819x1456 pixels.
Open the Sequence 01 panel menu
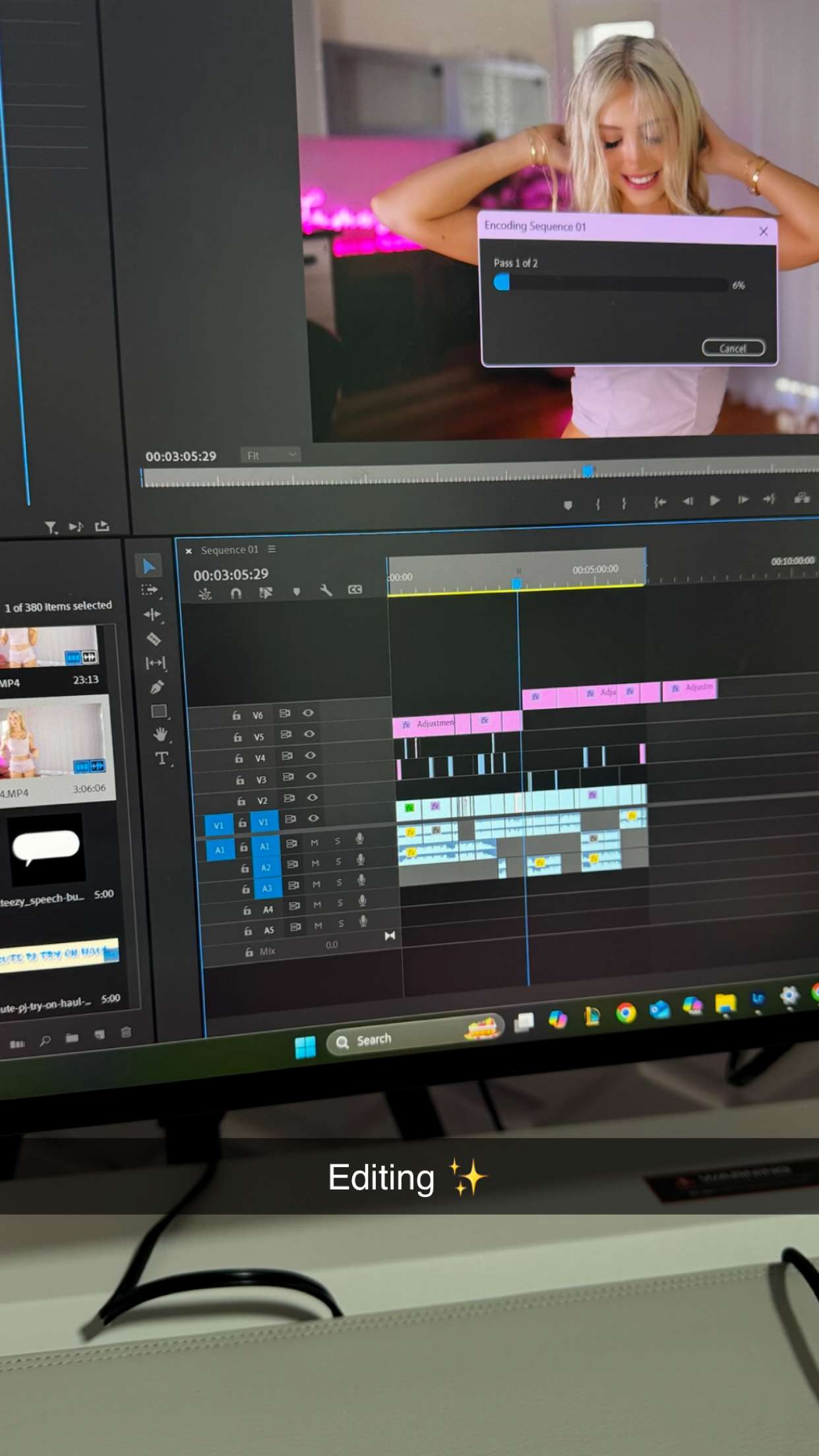272,549
